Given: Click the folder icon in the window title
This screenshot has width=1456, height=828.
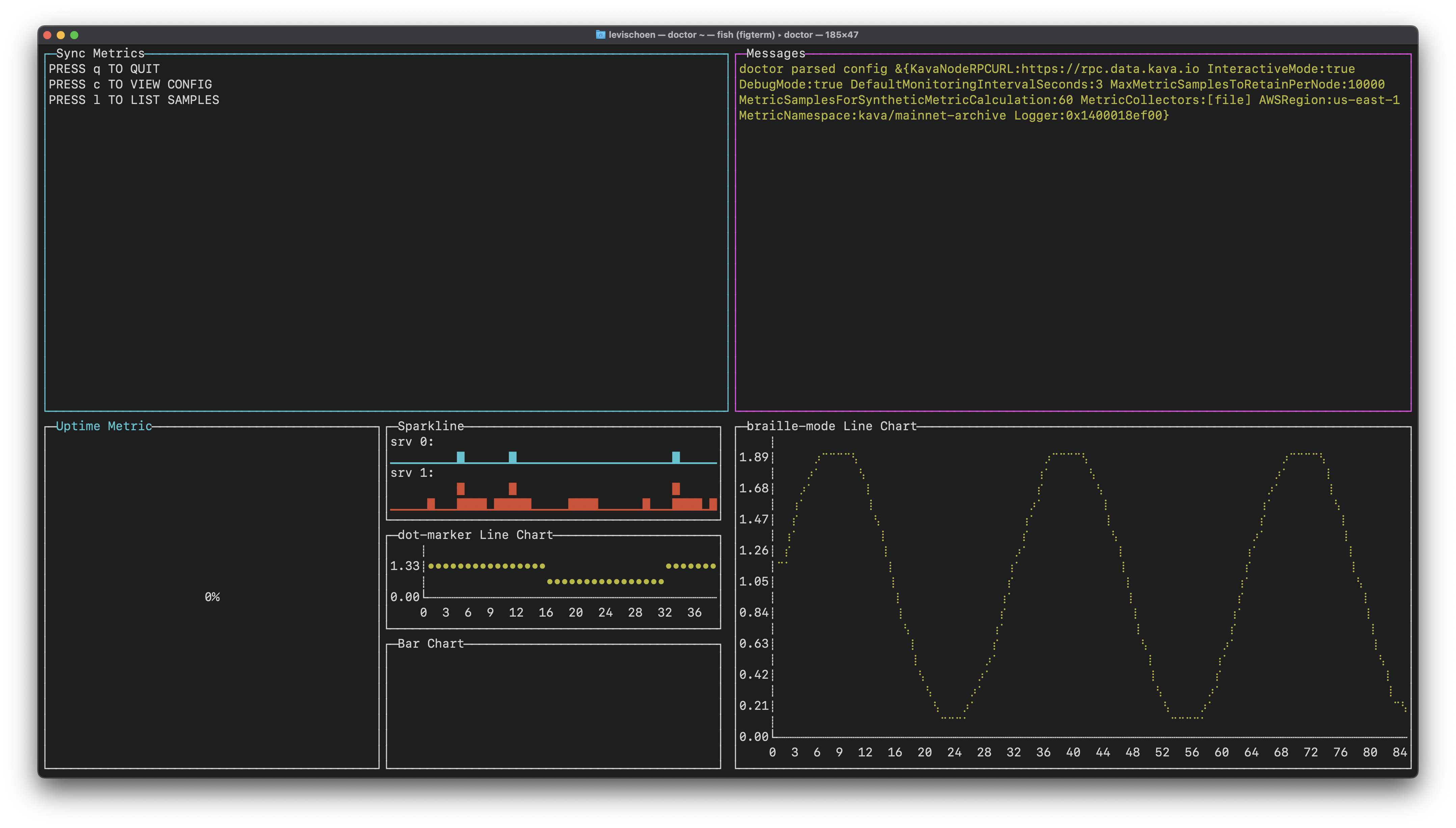Looking at the screenshot, I should click(x=600, y=35).
